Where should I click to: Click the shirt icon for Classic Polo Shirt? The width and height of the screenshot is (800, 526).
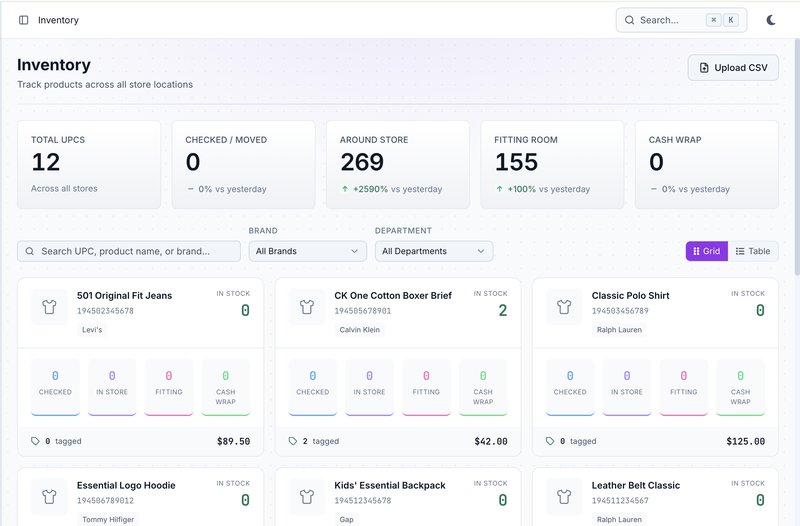pos(563,307)
